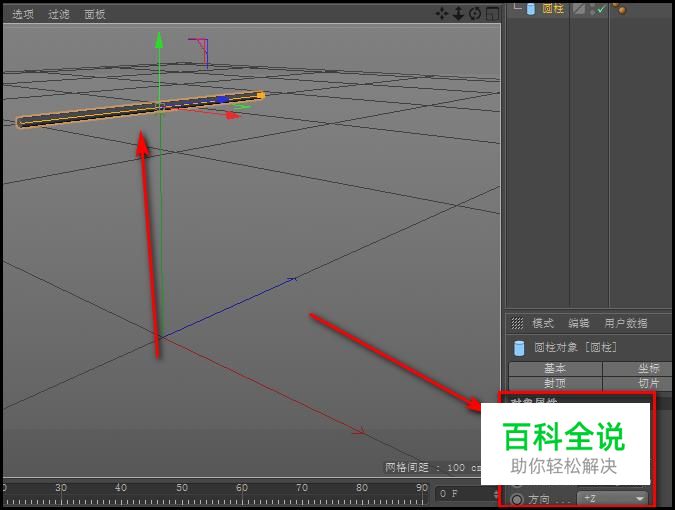Image resolution: width=675 pixels, height=510 pixels.
Task: Jump to frame 50 on the timeline
Action: [182, 488]
